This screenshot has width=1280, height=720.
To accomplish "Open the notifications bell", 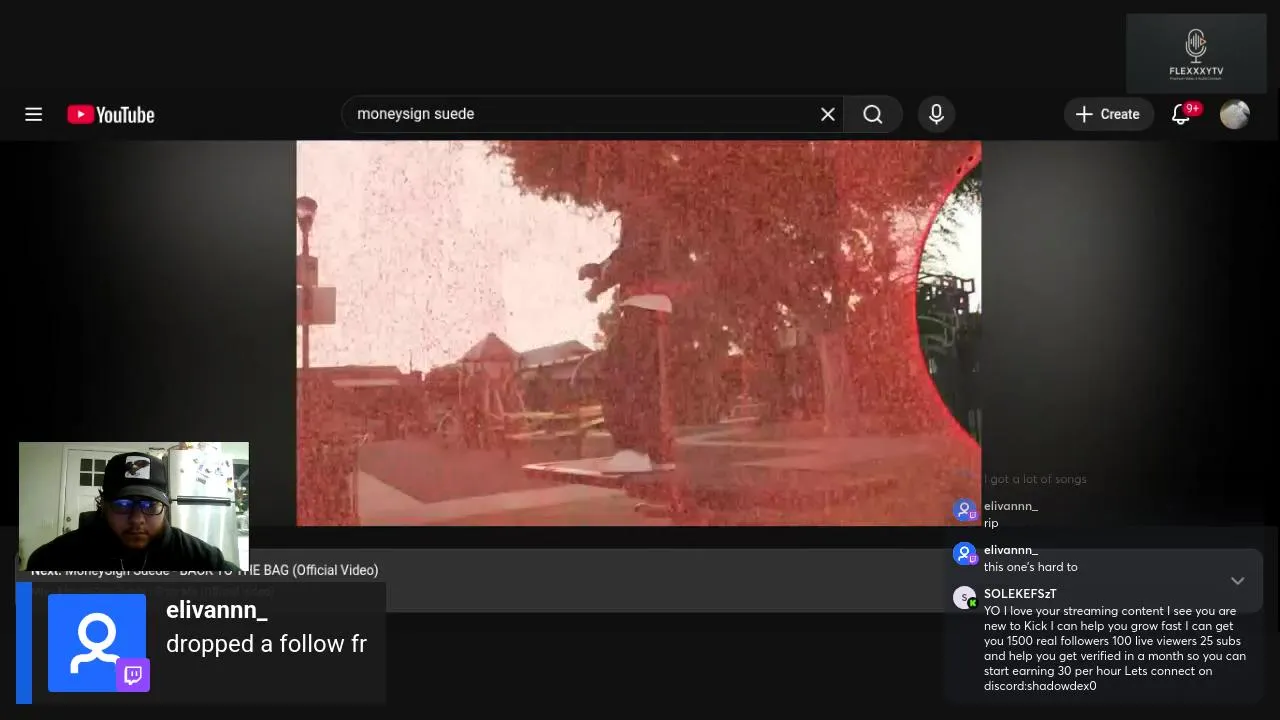I will 1181,114.
